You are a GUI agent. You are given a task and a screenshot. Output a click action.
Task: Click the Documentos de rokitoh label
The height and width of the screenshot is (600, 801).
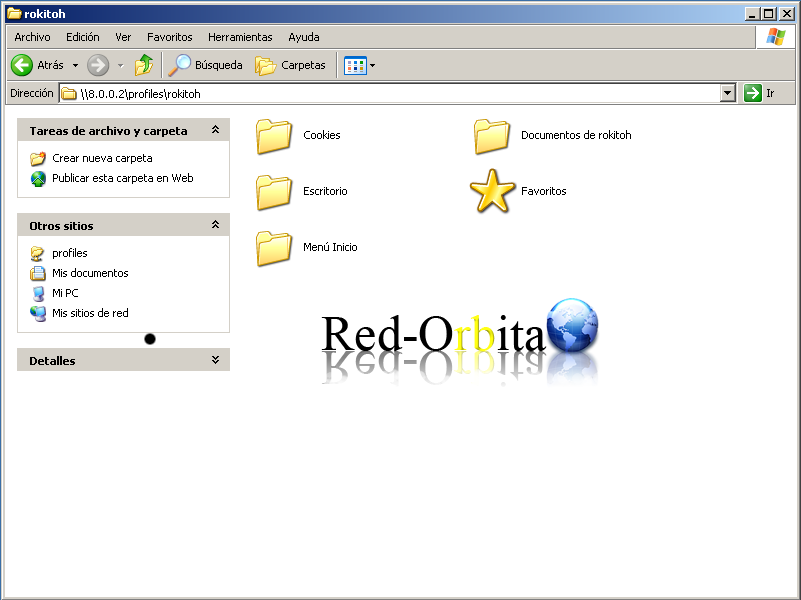click(576, 135)
